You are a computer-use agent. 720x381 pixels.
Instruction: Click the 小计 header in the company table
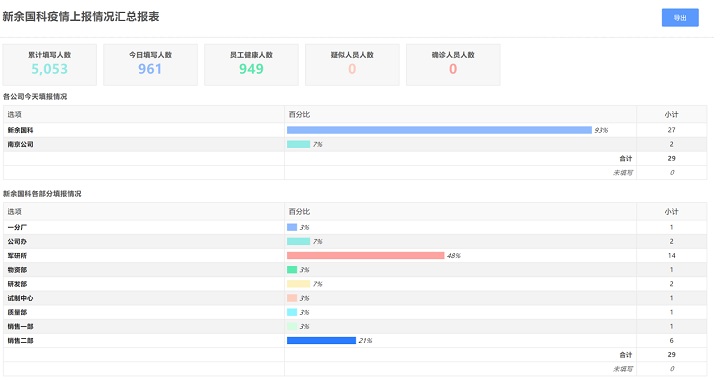(x=671, y=114)
